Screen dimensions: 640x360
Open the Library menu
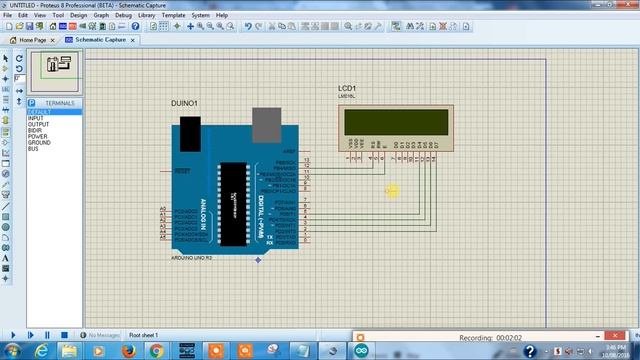point(146,15)
